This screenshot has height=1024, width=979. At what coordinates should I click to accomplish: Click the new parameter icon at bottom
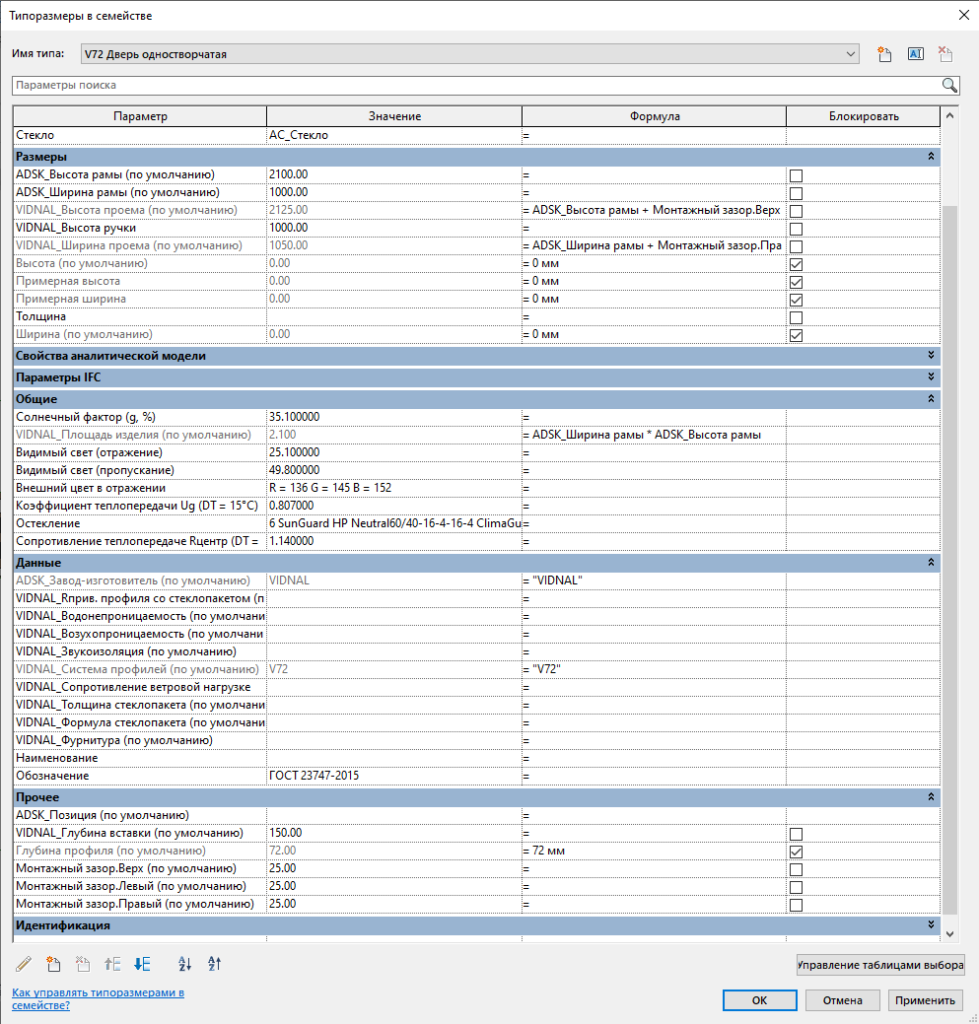(x=54, y=963)
